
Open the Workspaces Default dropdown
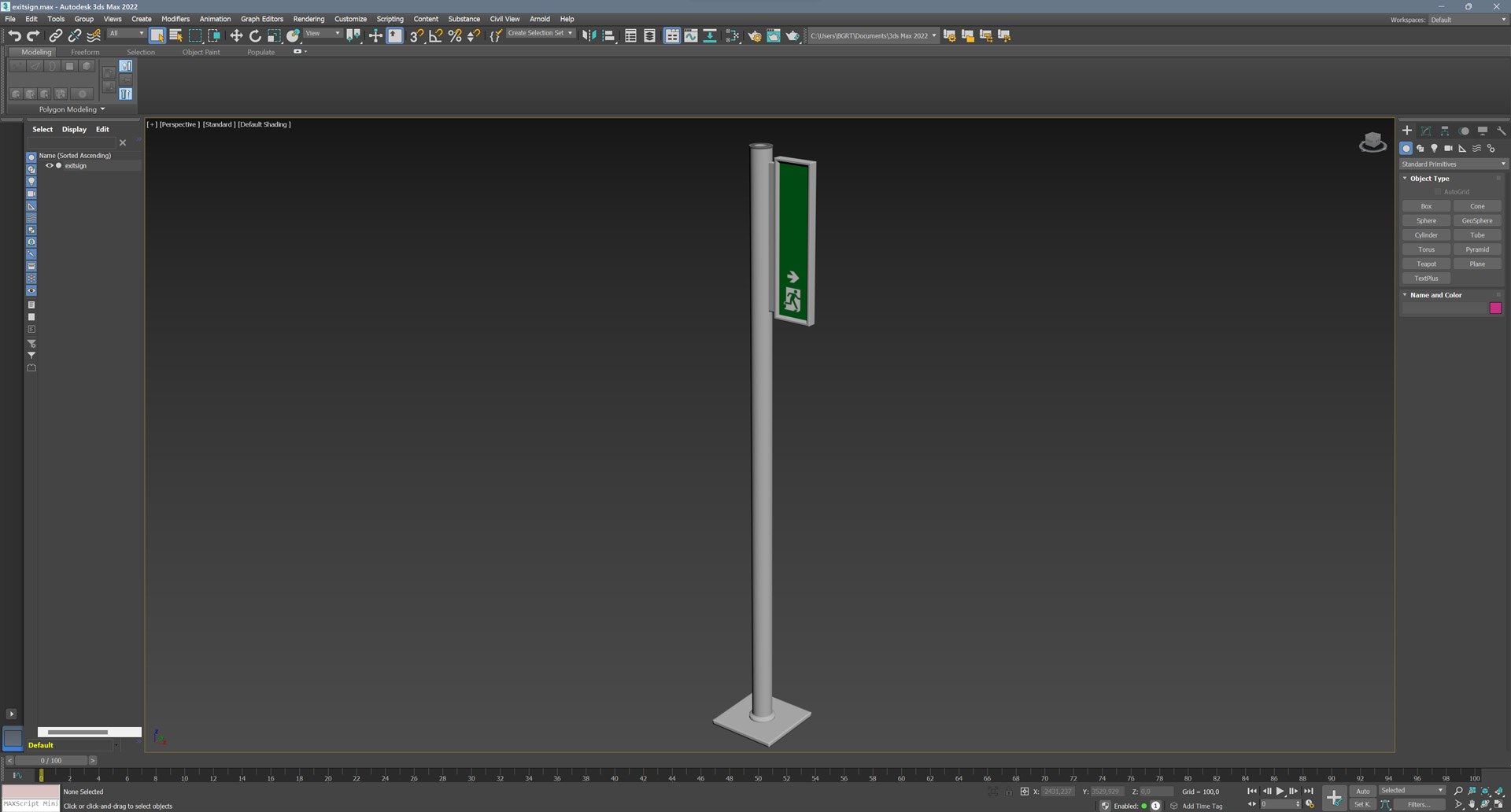(x=1469, y=20)
